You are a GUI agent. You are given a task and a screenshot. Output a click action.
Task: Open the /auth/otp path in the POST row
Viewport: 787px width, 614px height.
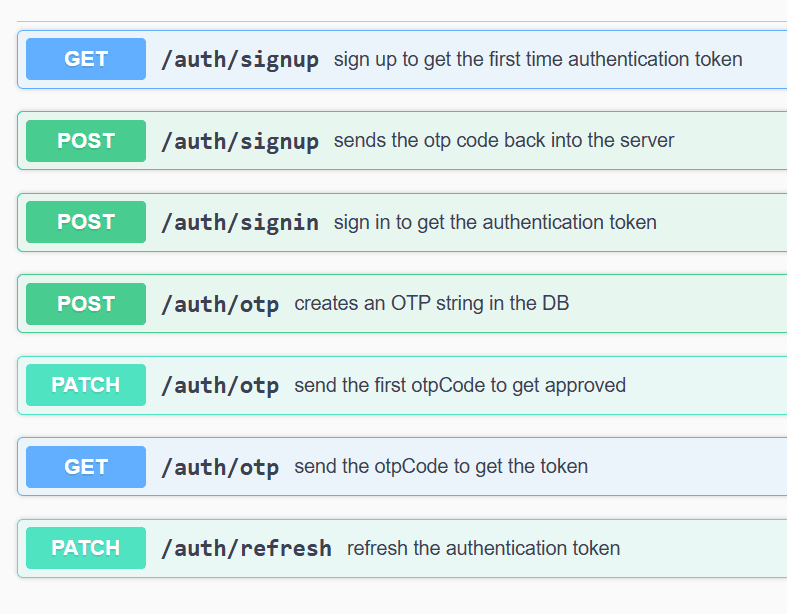click(x=220, y=304)
